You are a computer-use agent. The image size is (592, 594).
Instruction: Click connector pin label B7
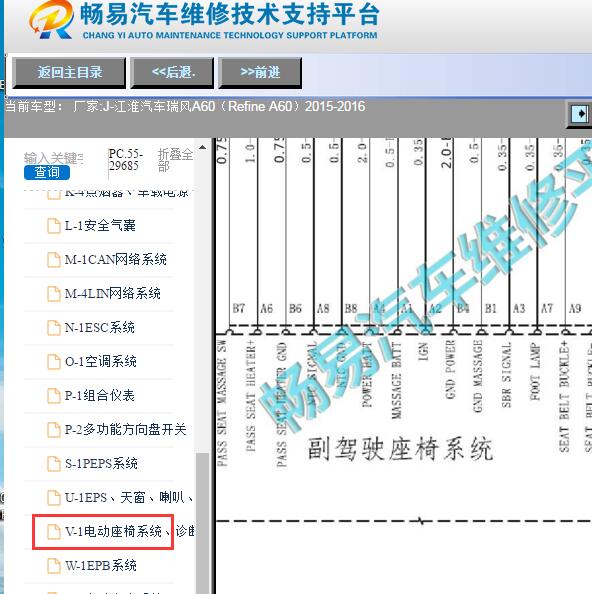238,309
